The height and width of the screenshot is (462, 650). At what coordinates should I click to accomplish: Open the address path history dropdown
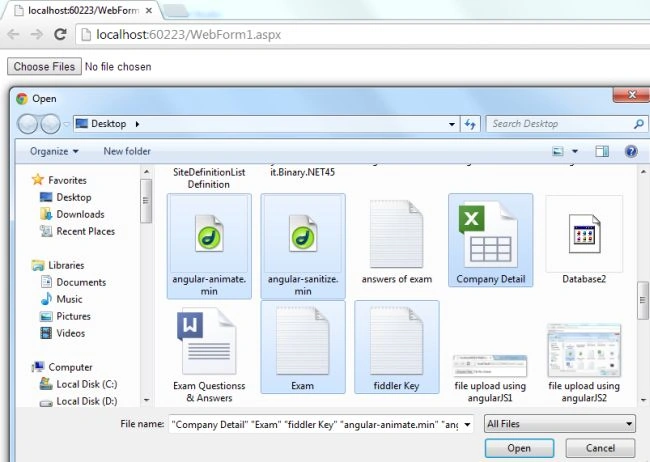pyautogui.click(x=452, y=124)
